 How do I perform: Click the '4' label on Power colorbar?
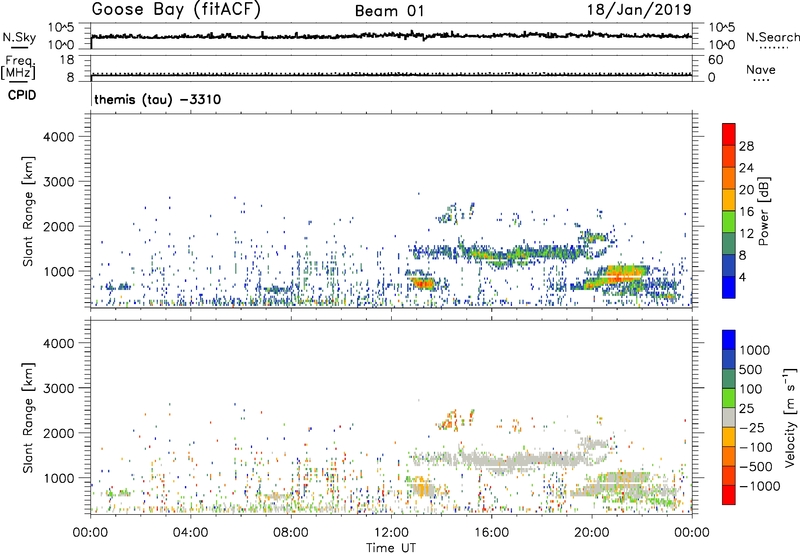(742, 277)
